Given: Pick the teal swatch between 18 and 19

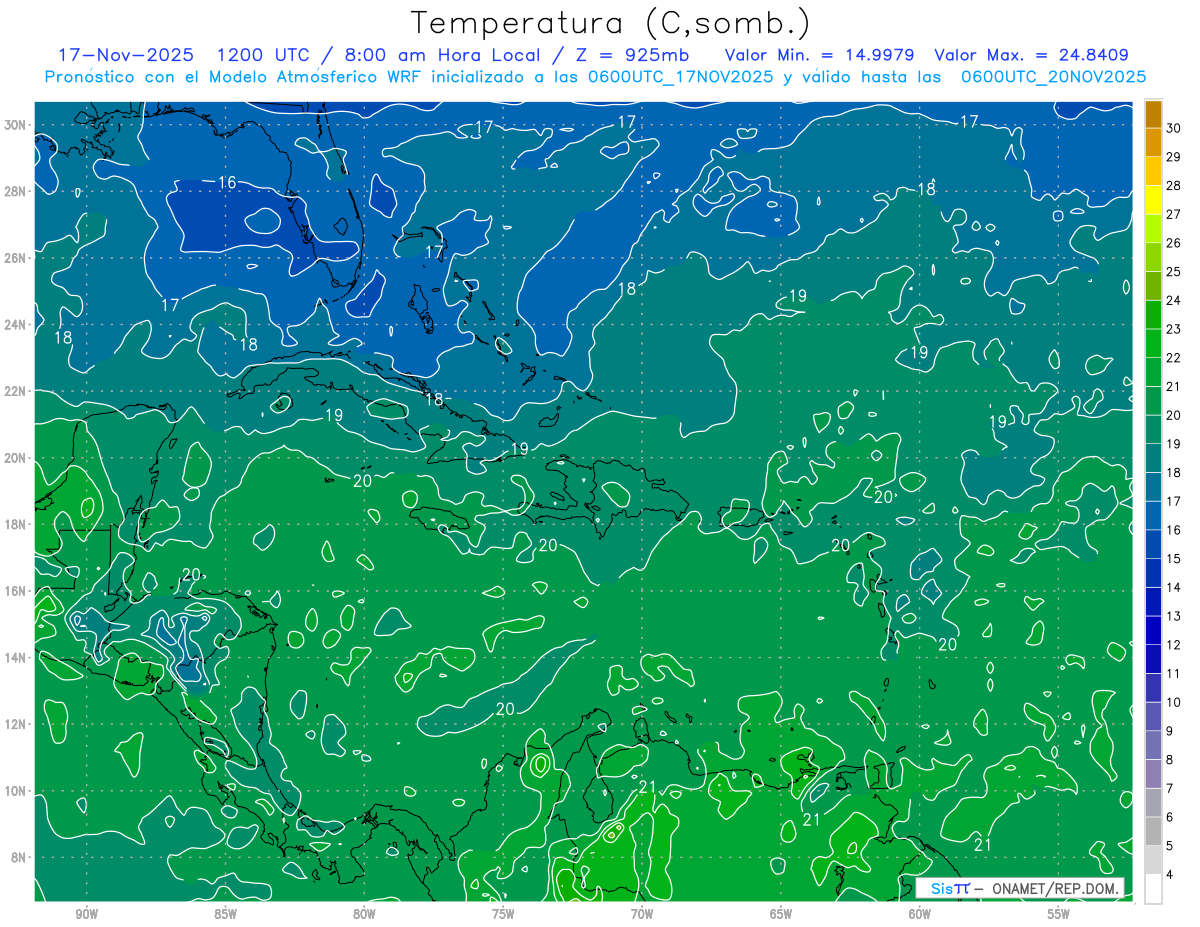Looking at the screenshot, I should click(1153, 459).
